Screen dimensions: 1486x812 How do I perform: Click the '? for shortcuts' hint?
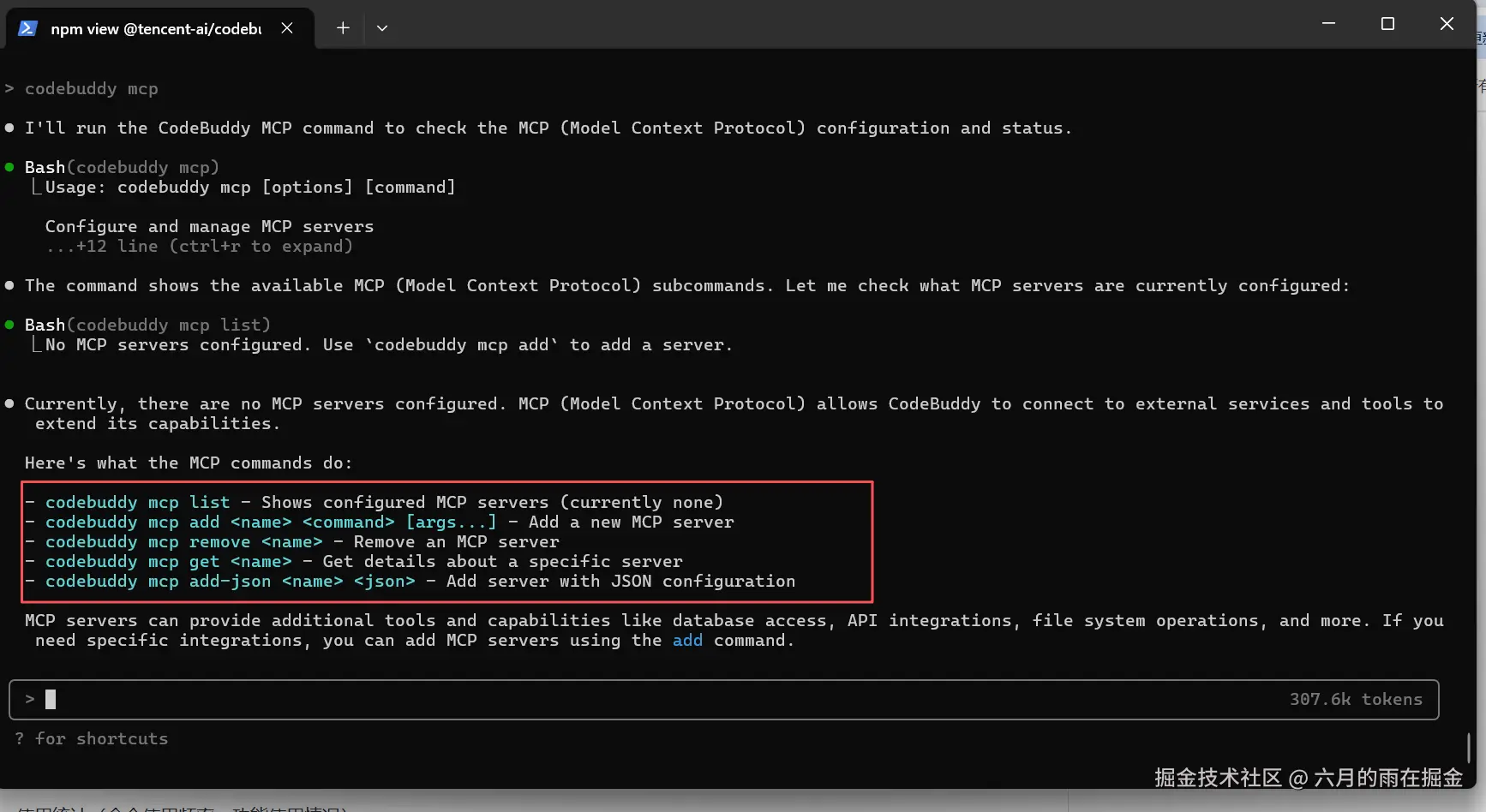(x=92, y=738)
